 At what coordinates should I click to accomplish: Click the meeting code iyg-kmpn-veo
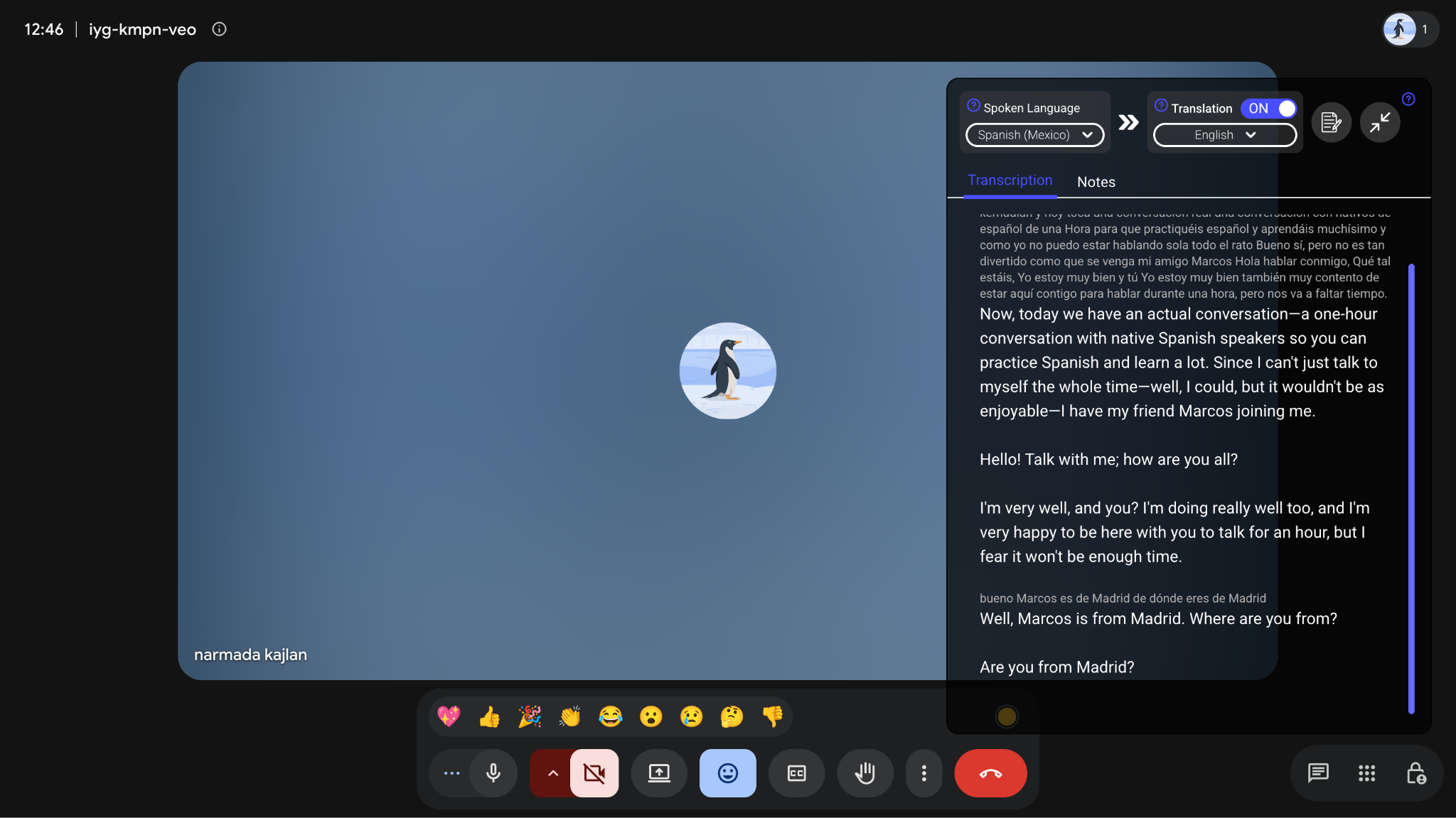[x=142, y=29]
